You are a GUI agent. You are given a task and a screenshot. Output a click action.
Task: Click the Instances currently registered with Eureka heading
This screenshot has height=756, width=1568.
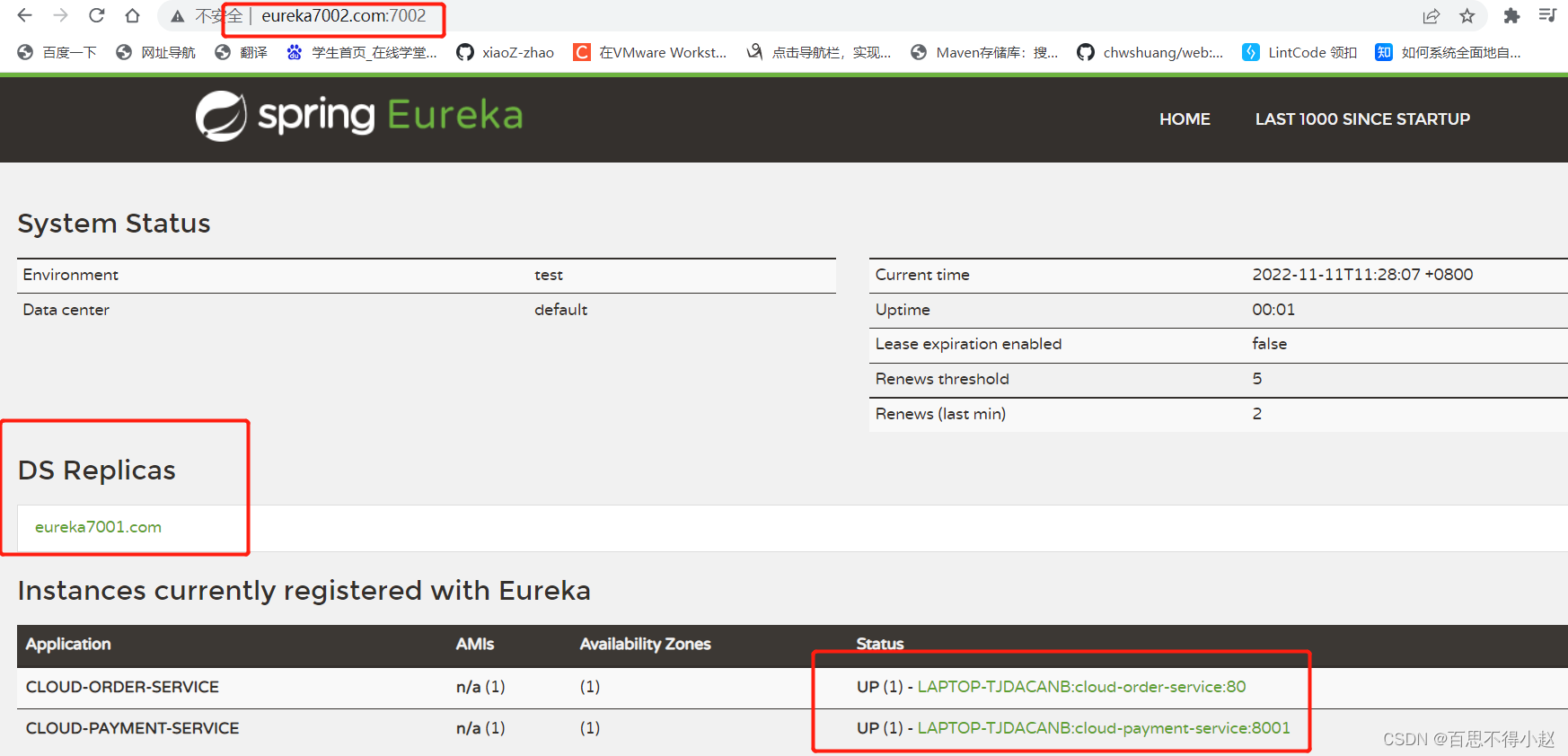(304, 590)
